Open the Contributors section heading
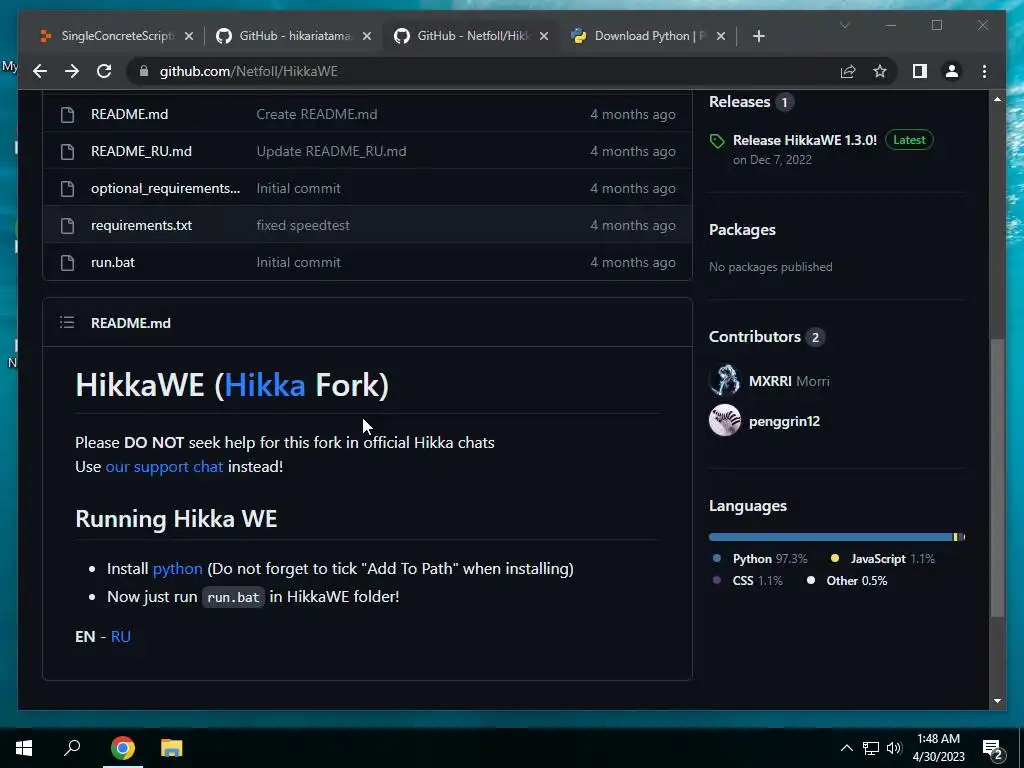This screenshot has height=768, width=1024. click(x=755, y=337)
